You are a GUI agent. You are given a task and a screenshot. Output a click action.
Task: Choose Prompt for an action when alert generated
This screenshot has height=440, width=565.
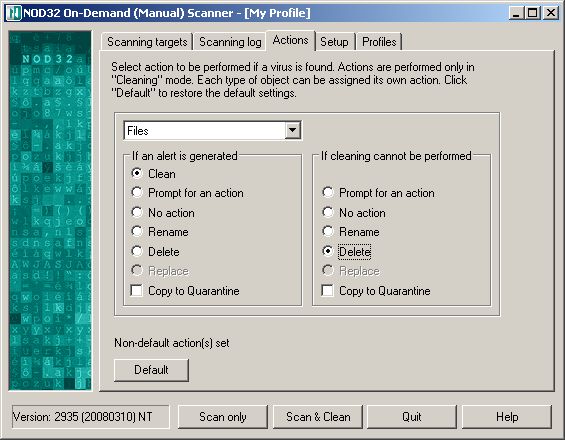(187, 193)
